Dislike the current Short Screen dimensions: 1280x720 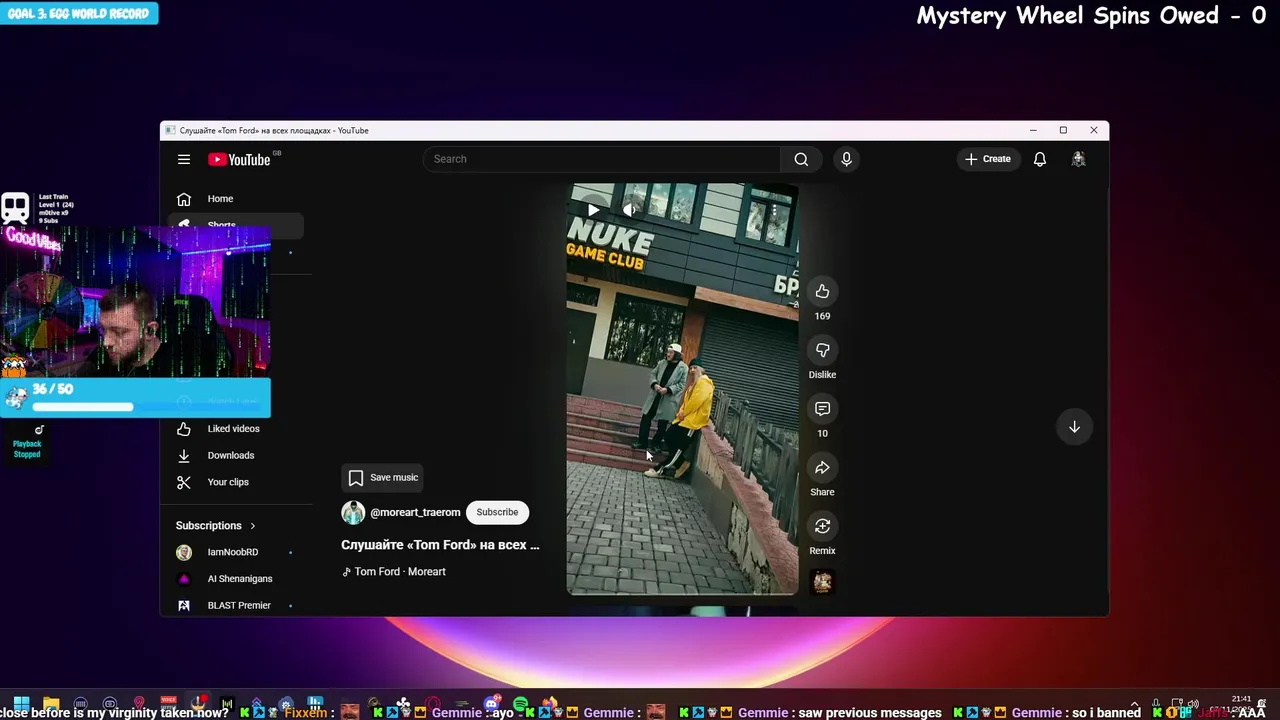tap(822, 350)
